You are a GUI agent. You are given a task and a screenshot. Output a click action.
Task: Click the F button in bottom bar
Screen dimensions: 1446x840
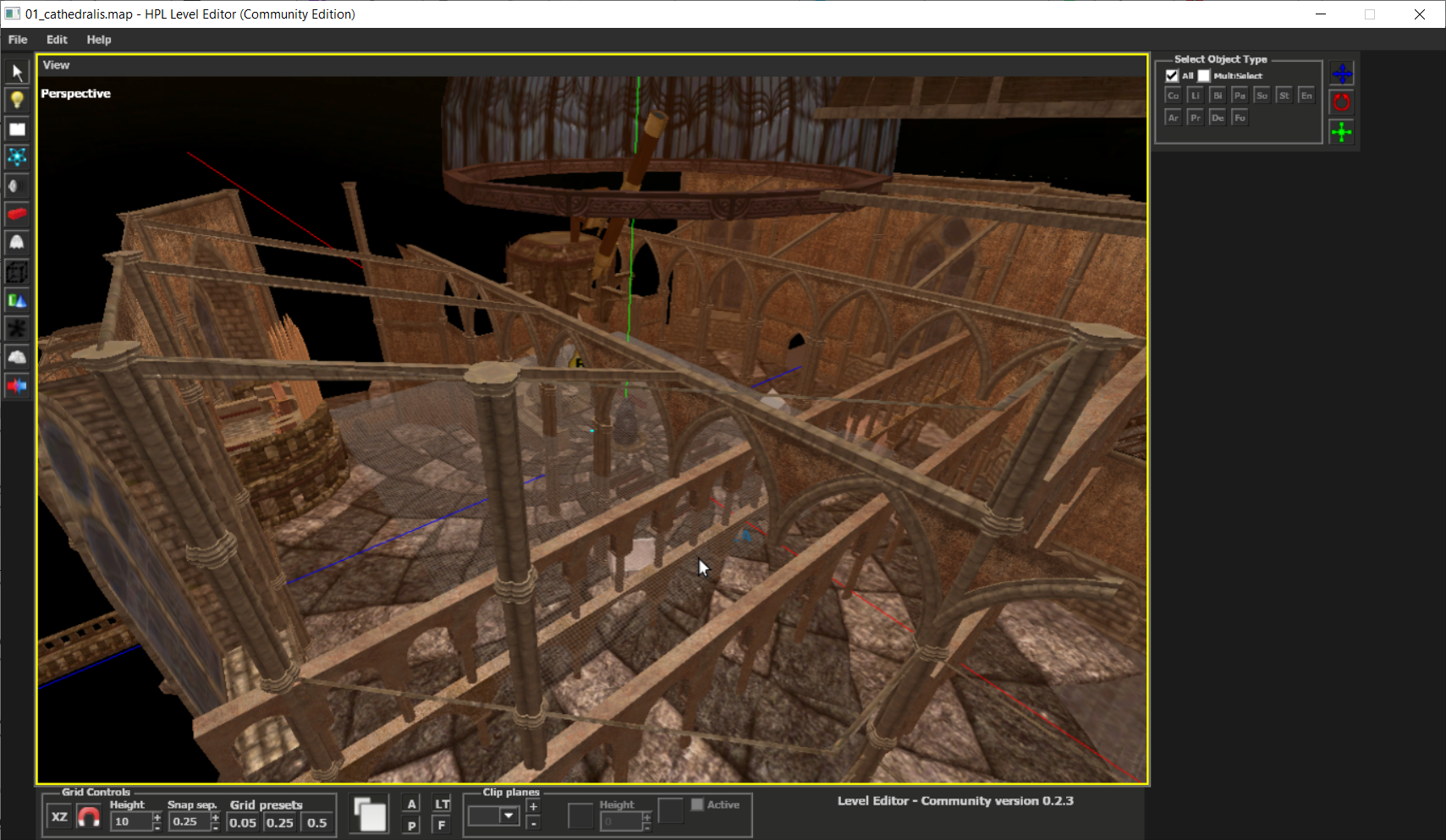[x=442, y=825]
